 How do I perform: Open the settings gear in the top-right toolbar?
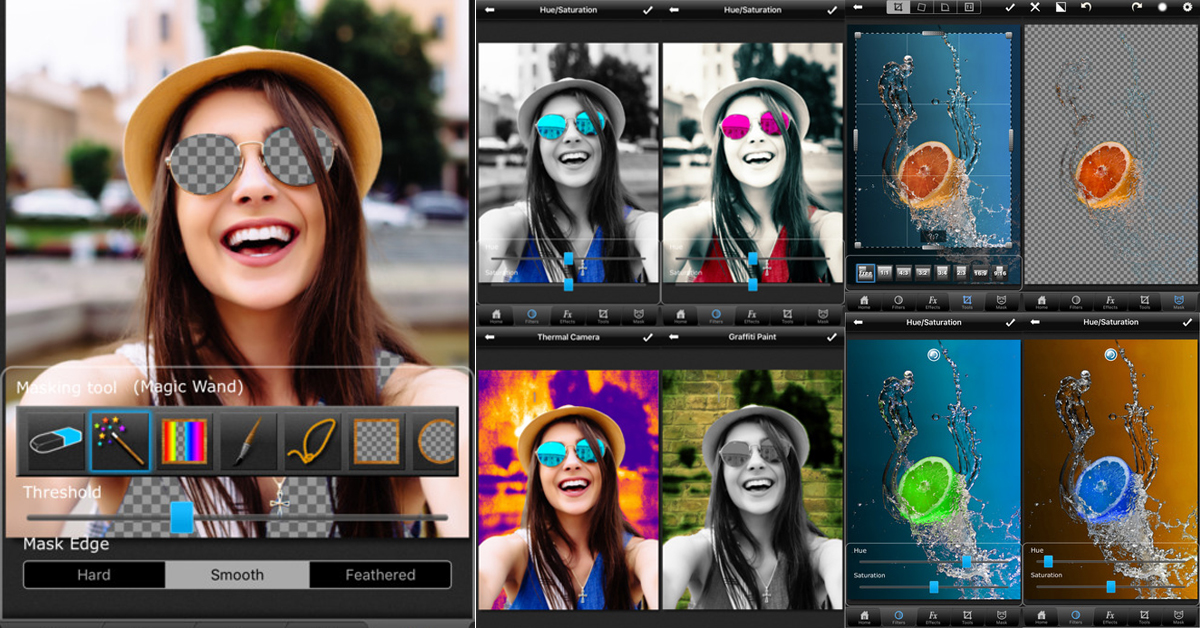point(1188,7)
